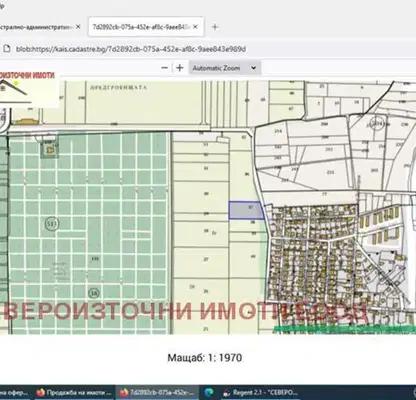
Task: Open Firefox 7d2892cb taskbar window
Action: point(157,393)
